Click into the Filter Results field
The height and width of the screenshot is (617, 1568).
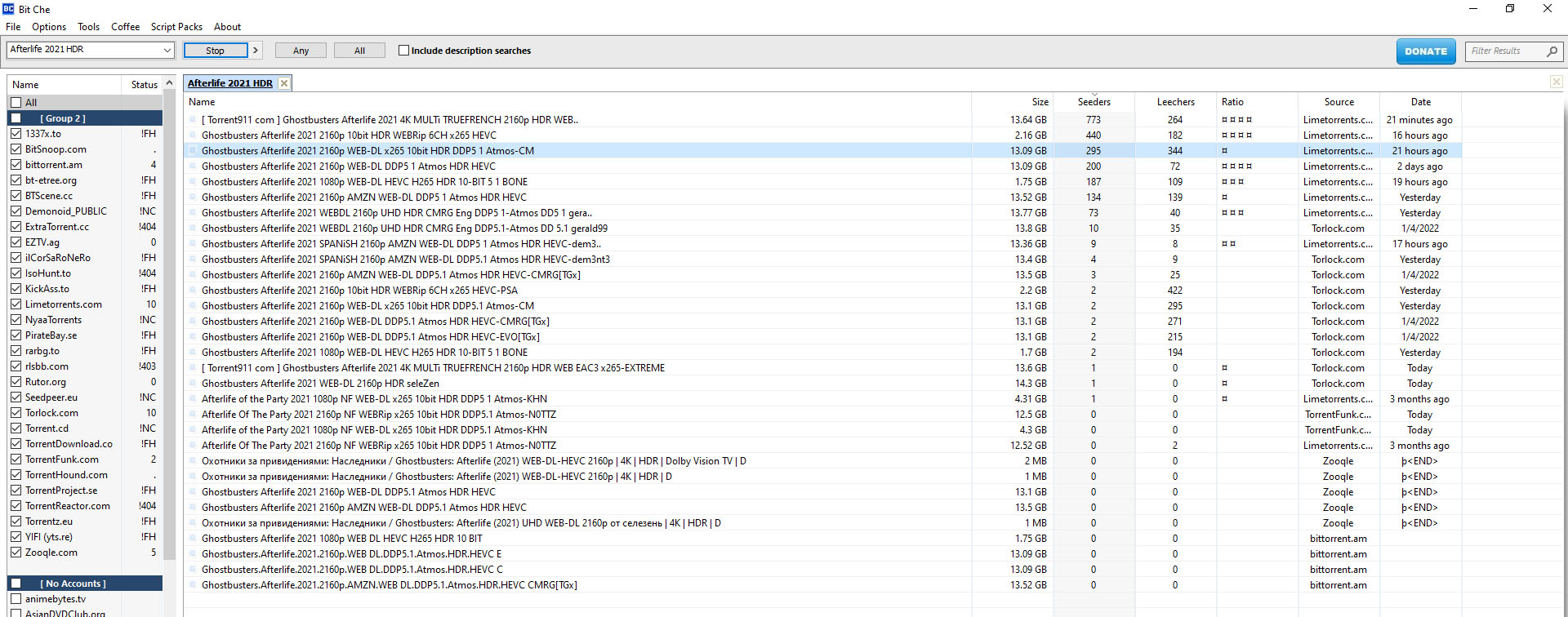pyautogui.click(x=1505, y=51)
